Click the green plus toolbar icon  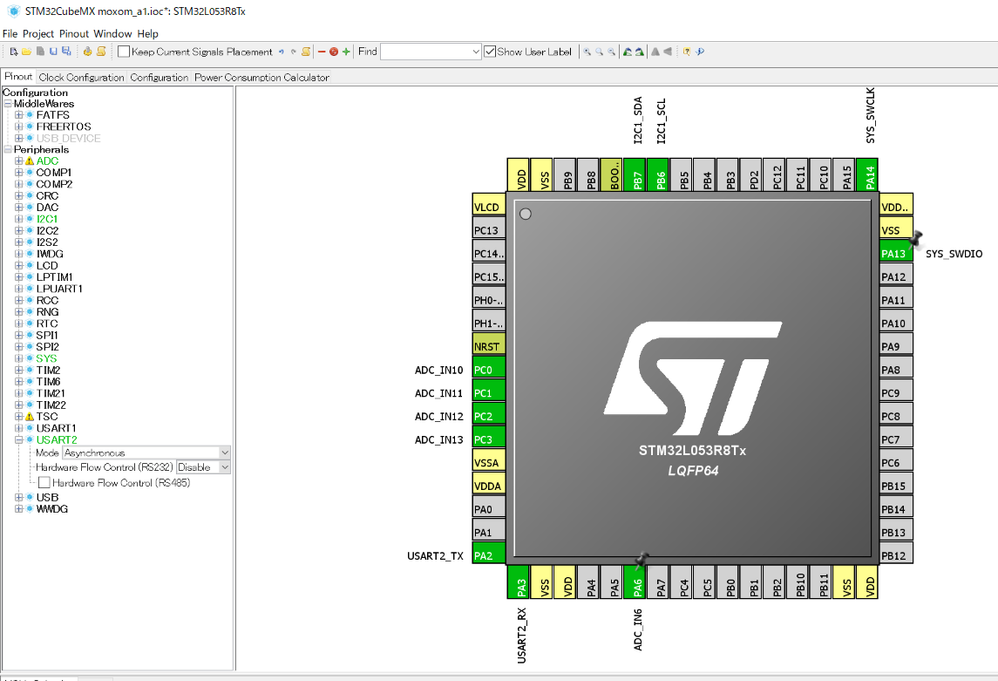(346, 52)
